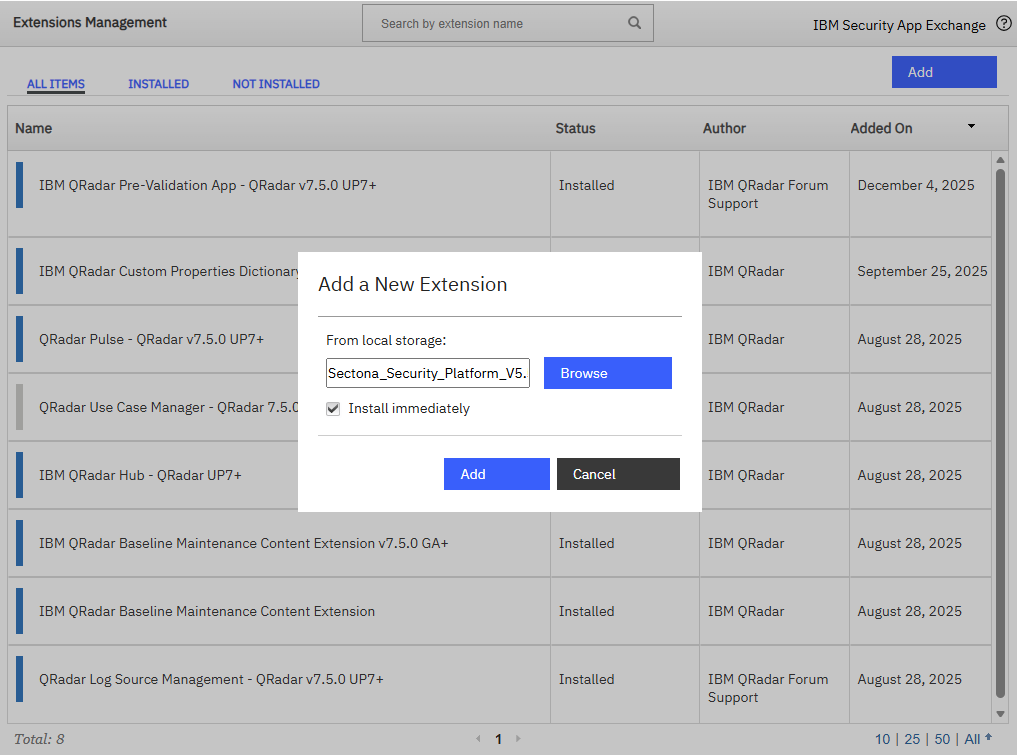1017x755 pixels.
Task: Switch to the NOT INSTALLED tab
Action: 276,84
